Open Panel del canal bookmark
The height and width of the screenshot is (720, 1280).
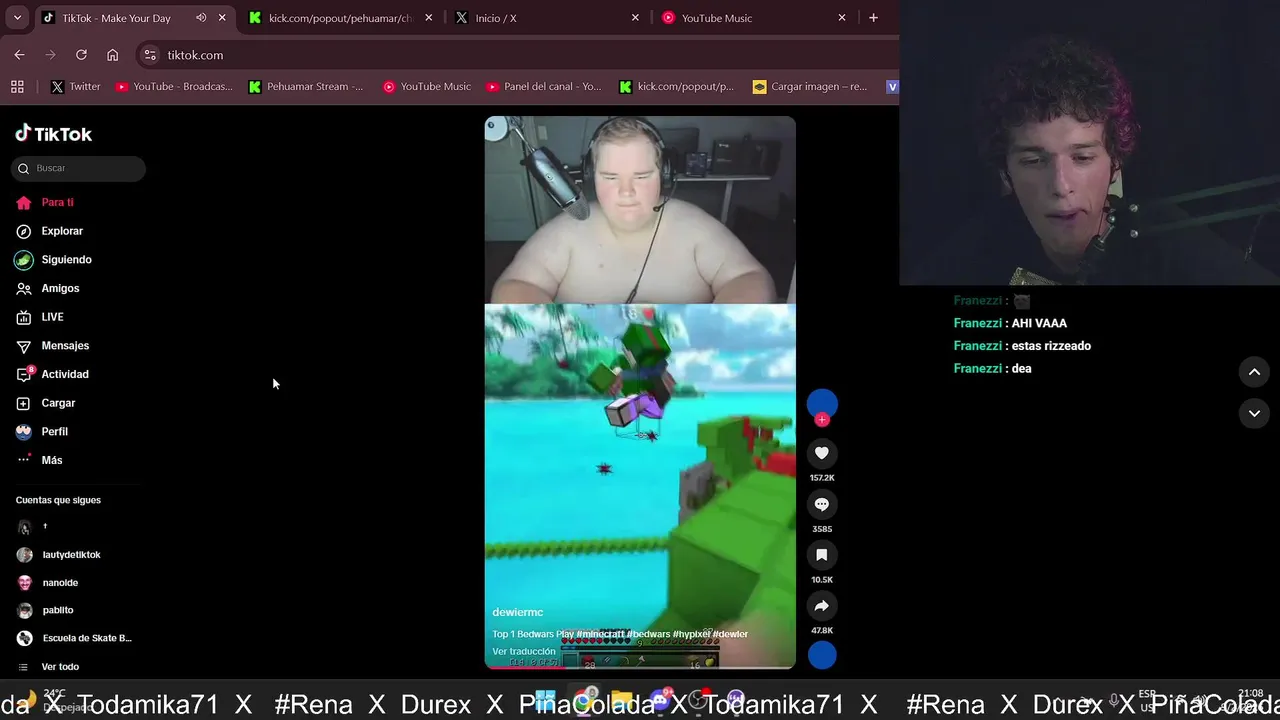544,87
